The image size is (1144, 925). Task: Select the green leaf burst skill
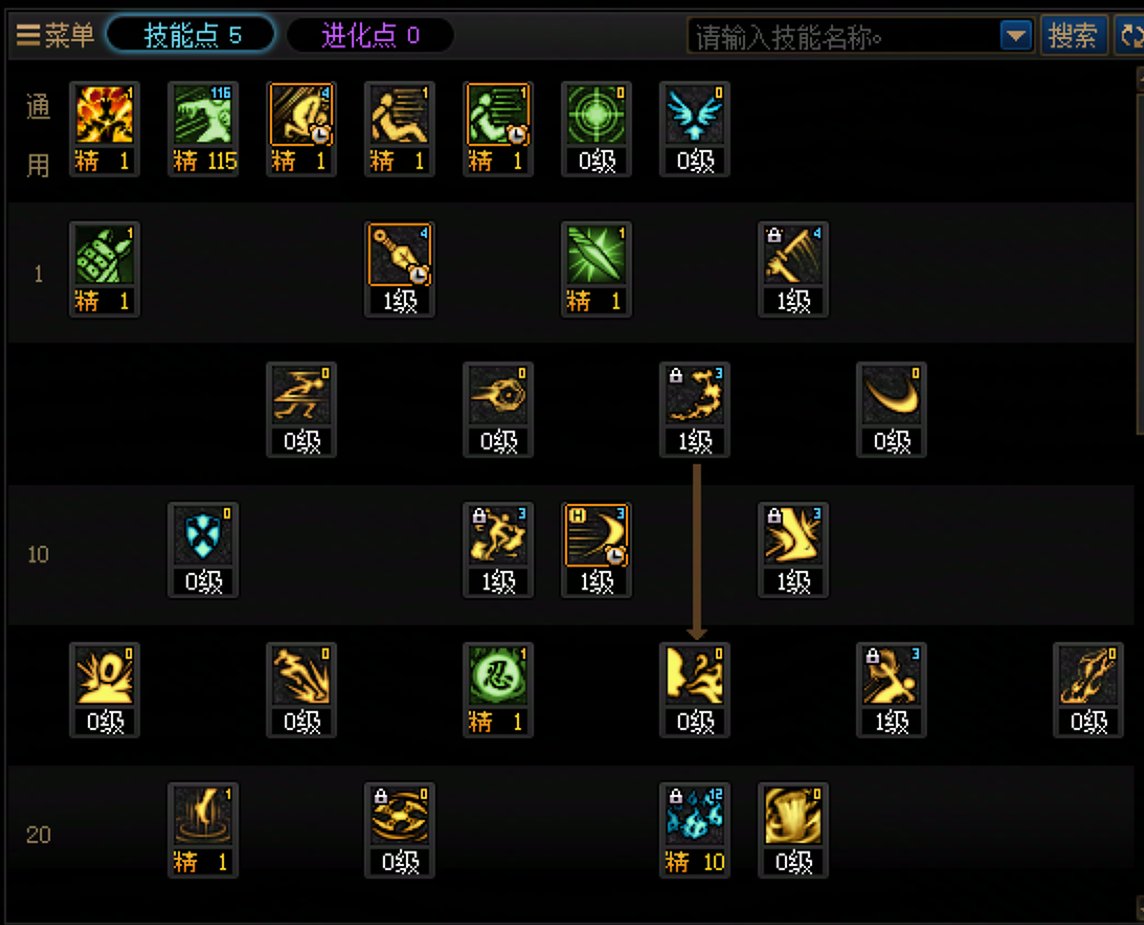(596, 269)
